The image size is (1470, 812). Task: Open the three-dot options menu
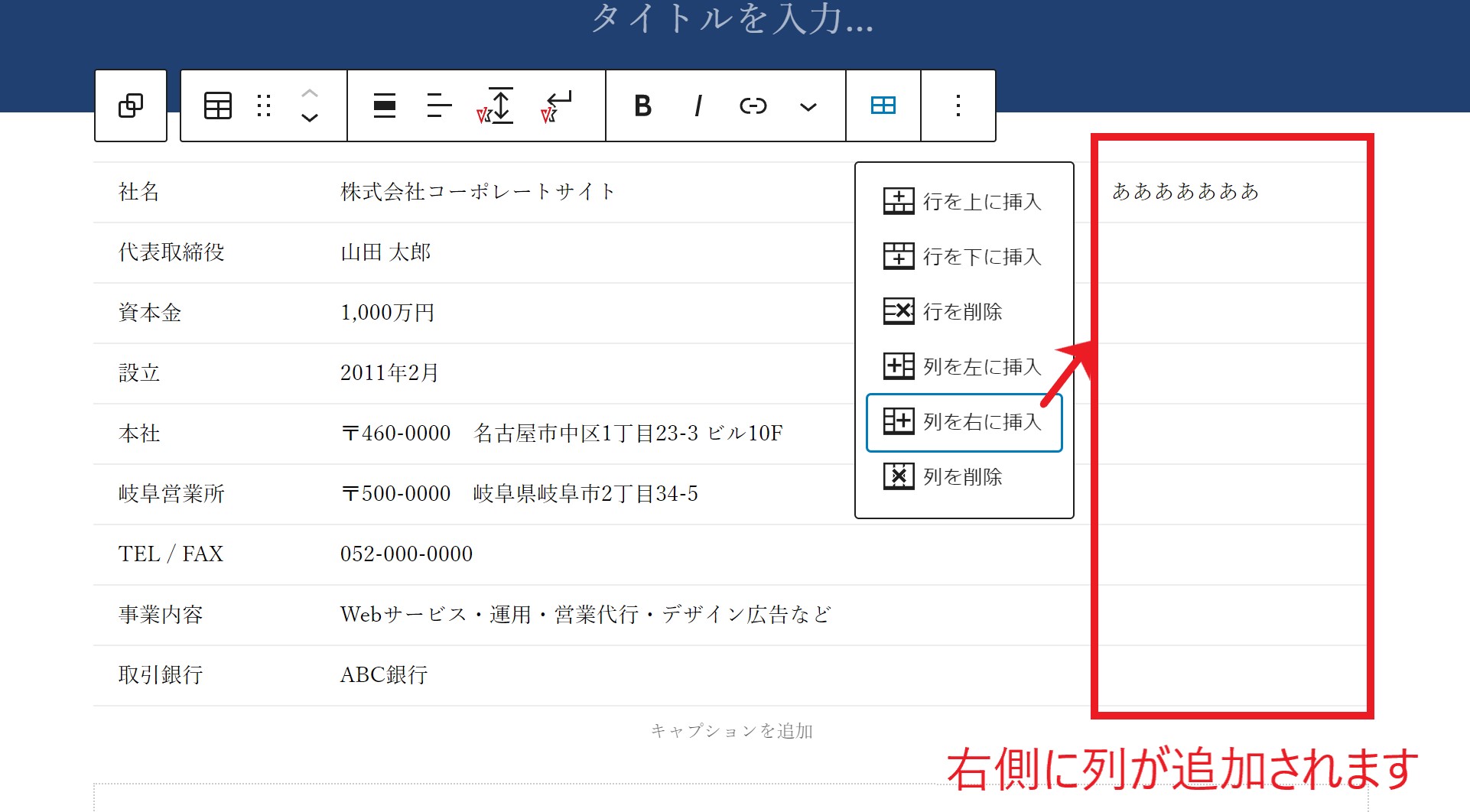tap(958, 106)
